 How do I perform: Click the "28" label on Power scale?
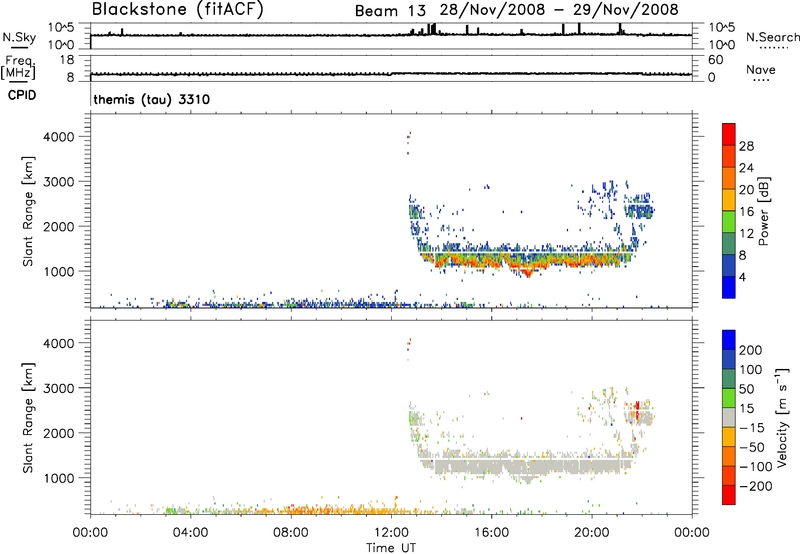point(746,146)
